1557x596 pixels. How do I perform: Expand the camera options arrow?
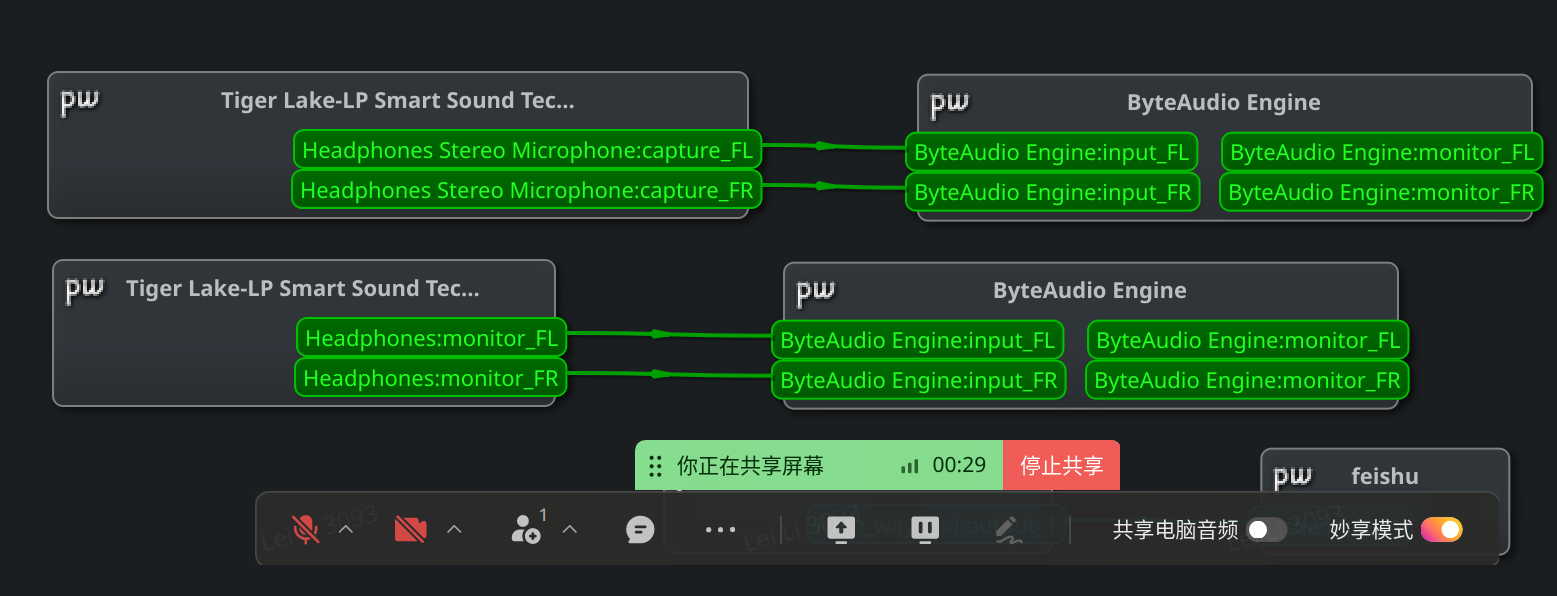pos(454,529)
